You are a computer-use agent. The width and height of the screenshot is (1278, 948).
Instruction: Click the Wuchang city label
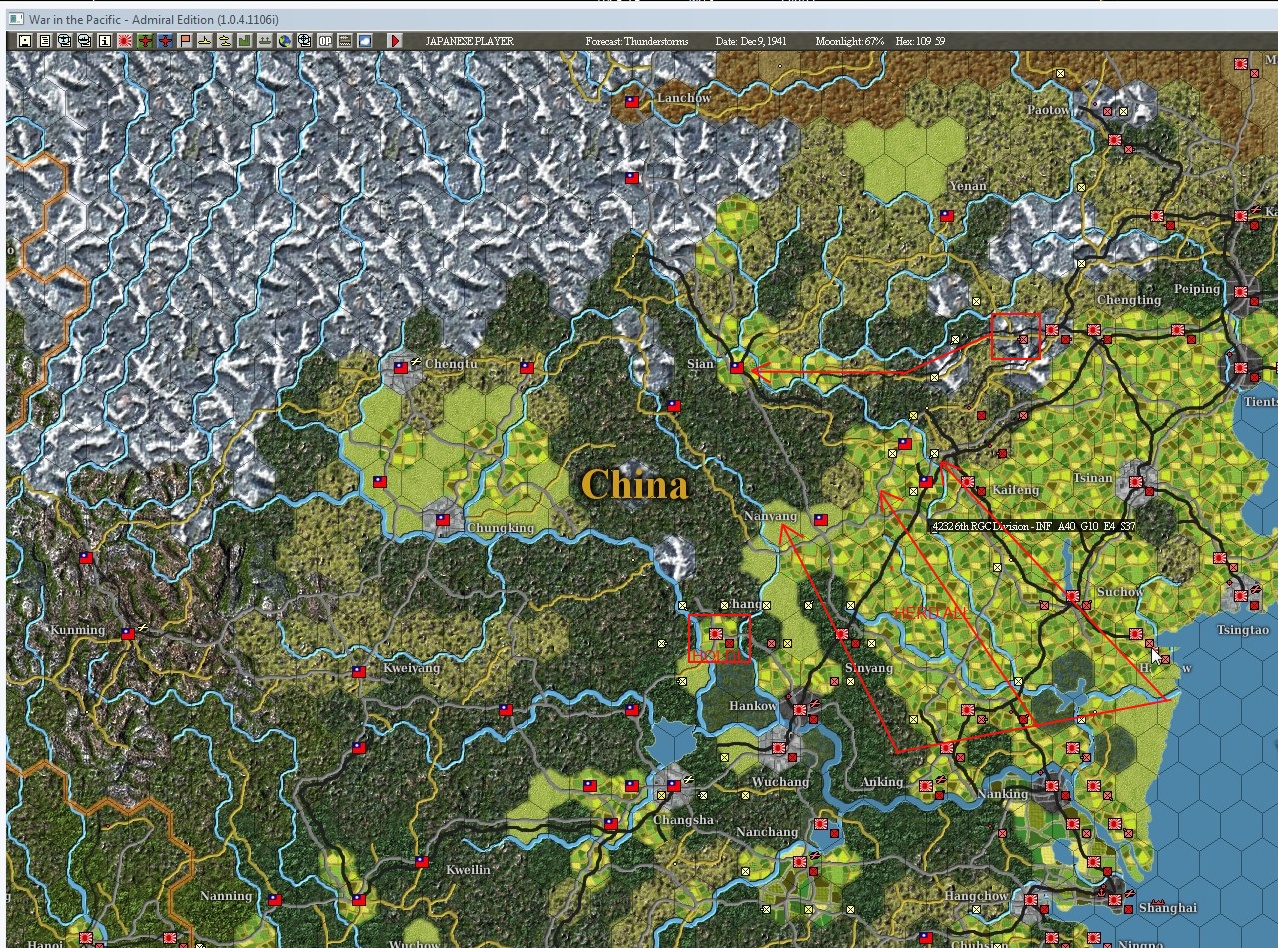pyautogui.click(x=780, y=782)
